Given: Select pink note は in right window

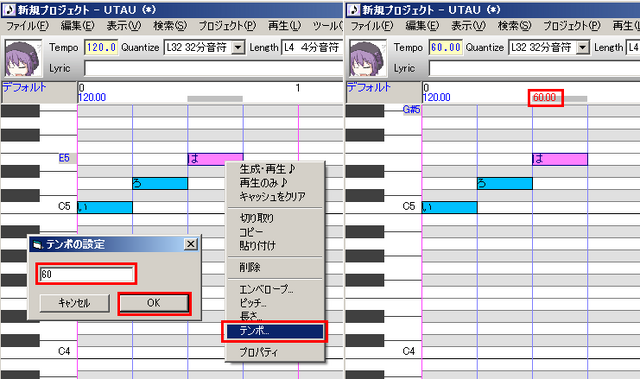Looking at the screenshot, I should 560,159.
